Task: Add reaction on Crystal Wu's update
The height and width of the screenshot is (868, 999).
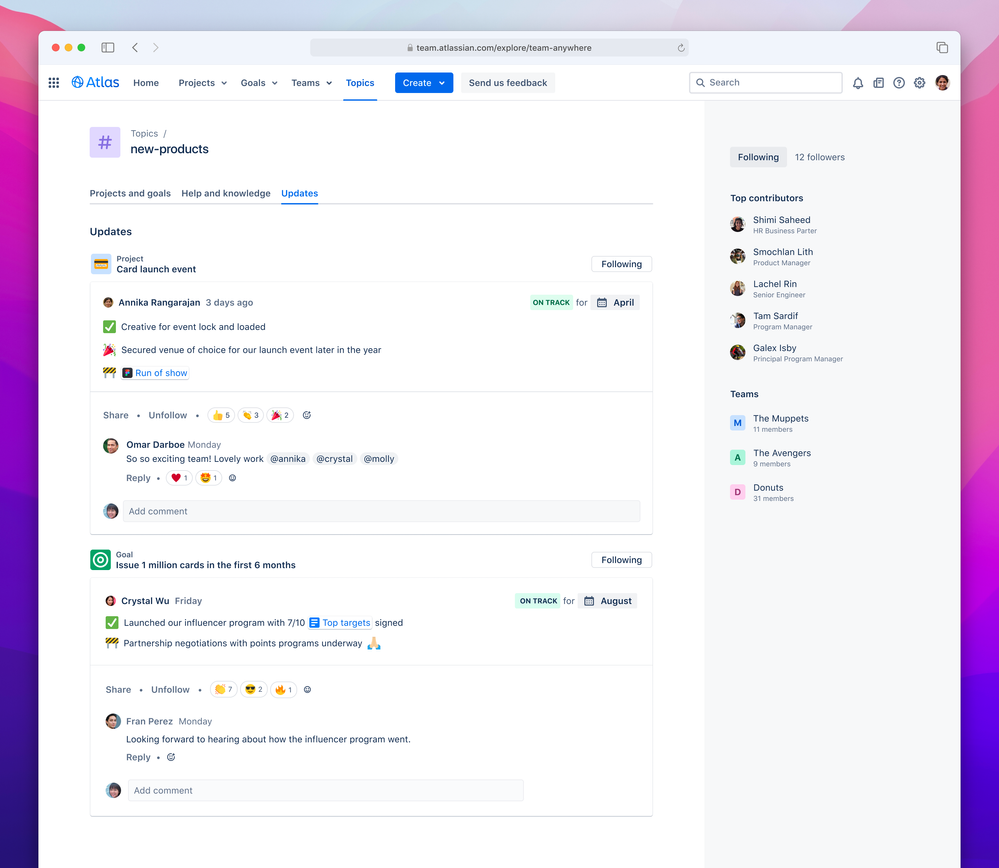Action: [308, 690]
